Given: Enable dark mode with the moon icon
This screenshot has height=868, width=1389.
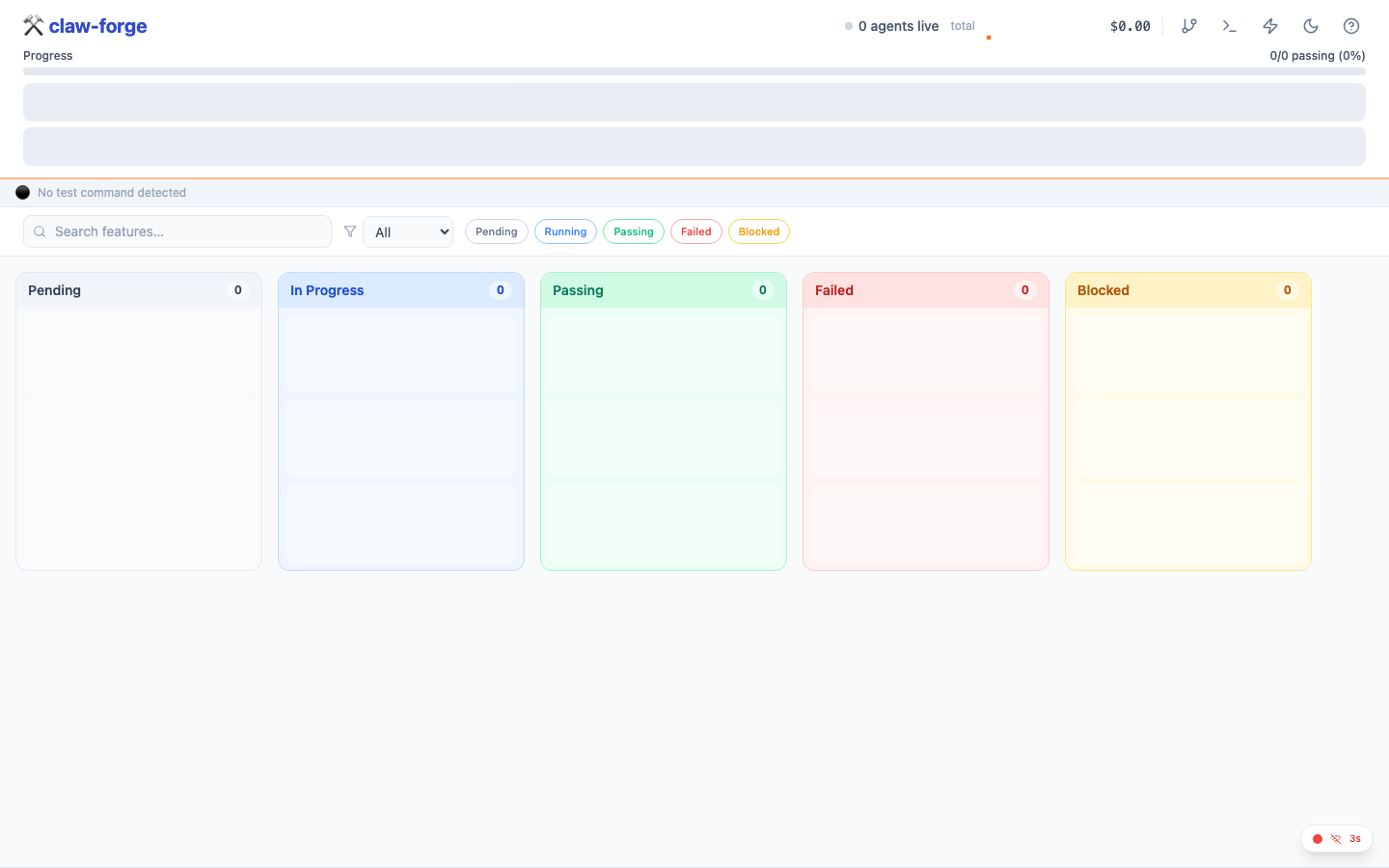Looking at the screenshot, I should 1310,26.
